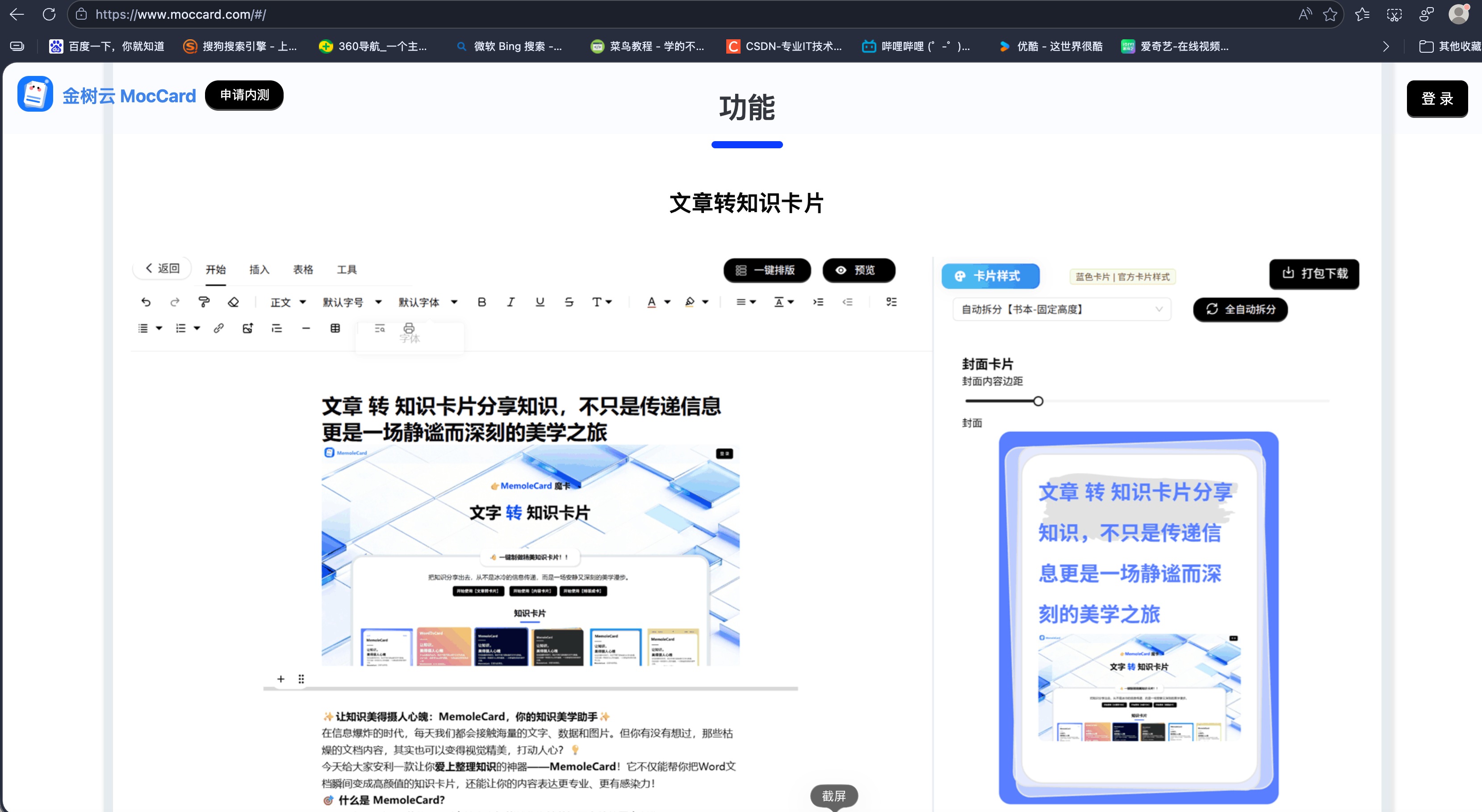Open the T text style dropdown
1482x812 pixels.
[602, 302]
